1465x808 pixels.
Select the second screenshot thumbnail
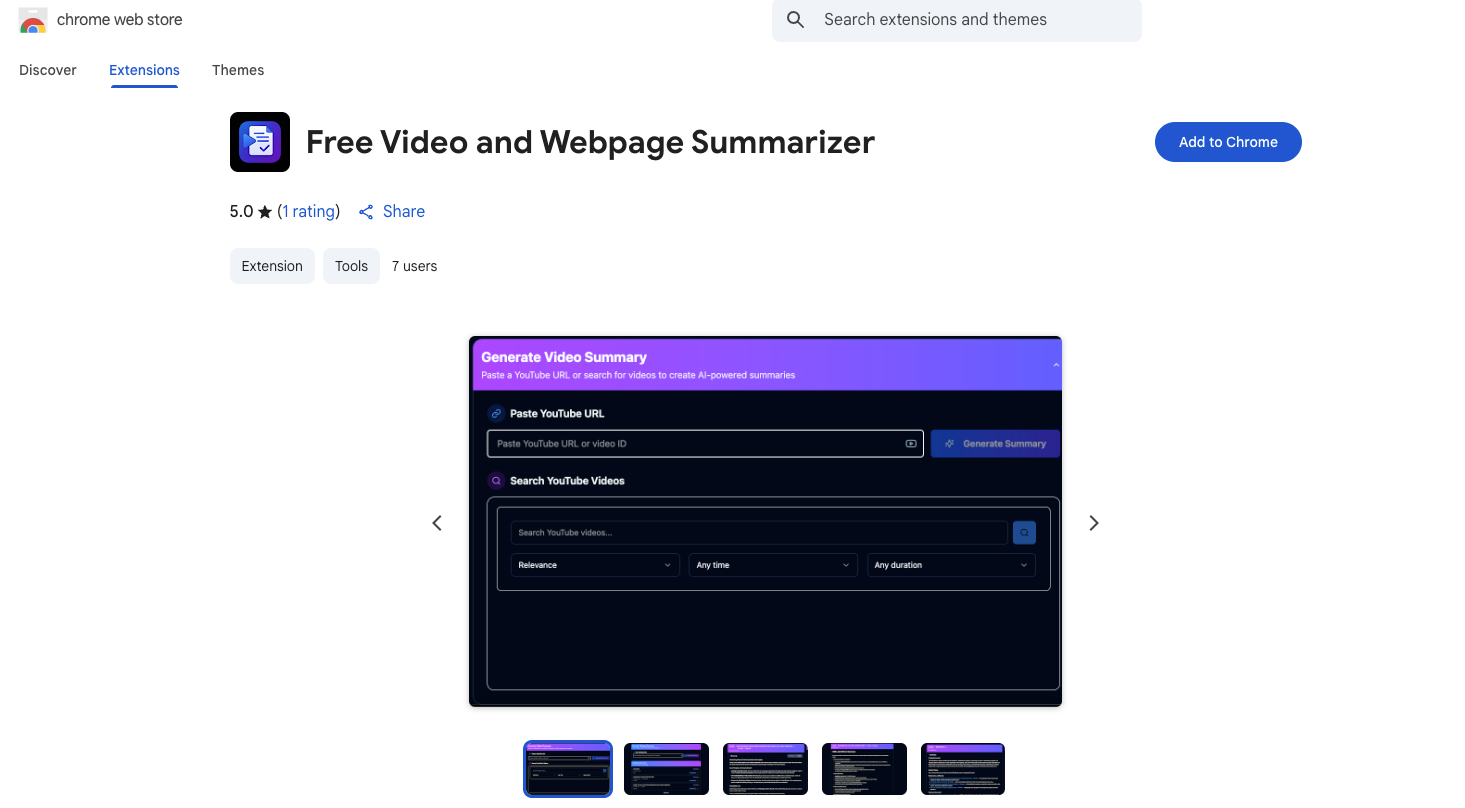pos(666,768)
